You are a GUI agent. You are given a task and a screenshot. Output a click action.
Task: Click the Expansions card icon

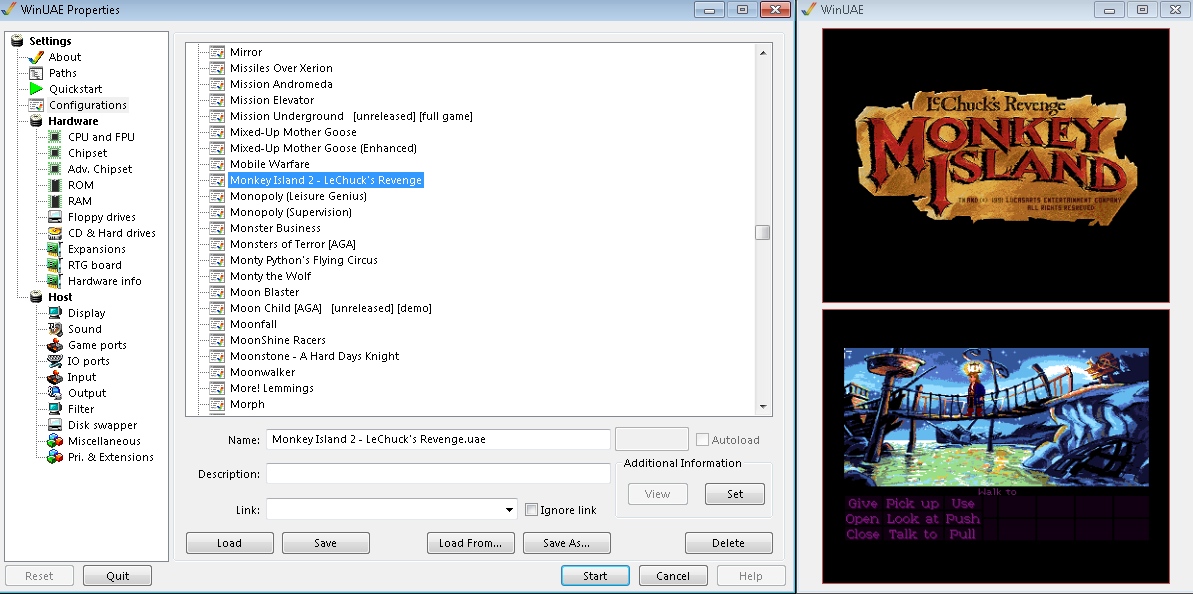(x=55, y=249)
